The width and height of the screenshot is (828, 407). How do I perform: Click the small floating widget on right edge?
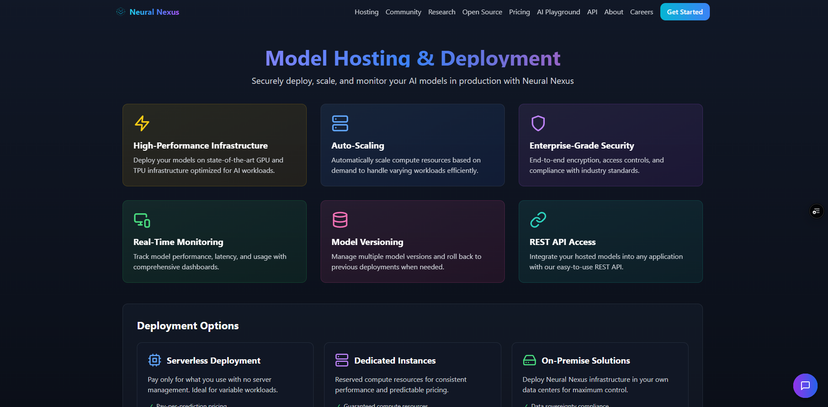click(816, 211)
